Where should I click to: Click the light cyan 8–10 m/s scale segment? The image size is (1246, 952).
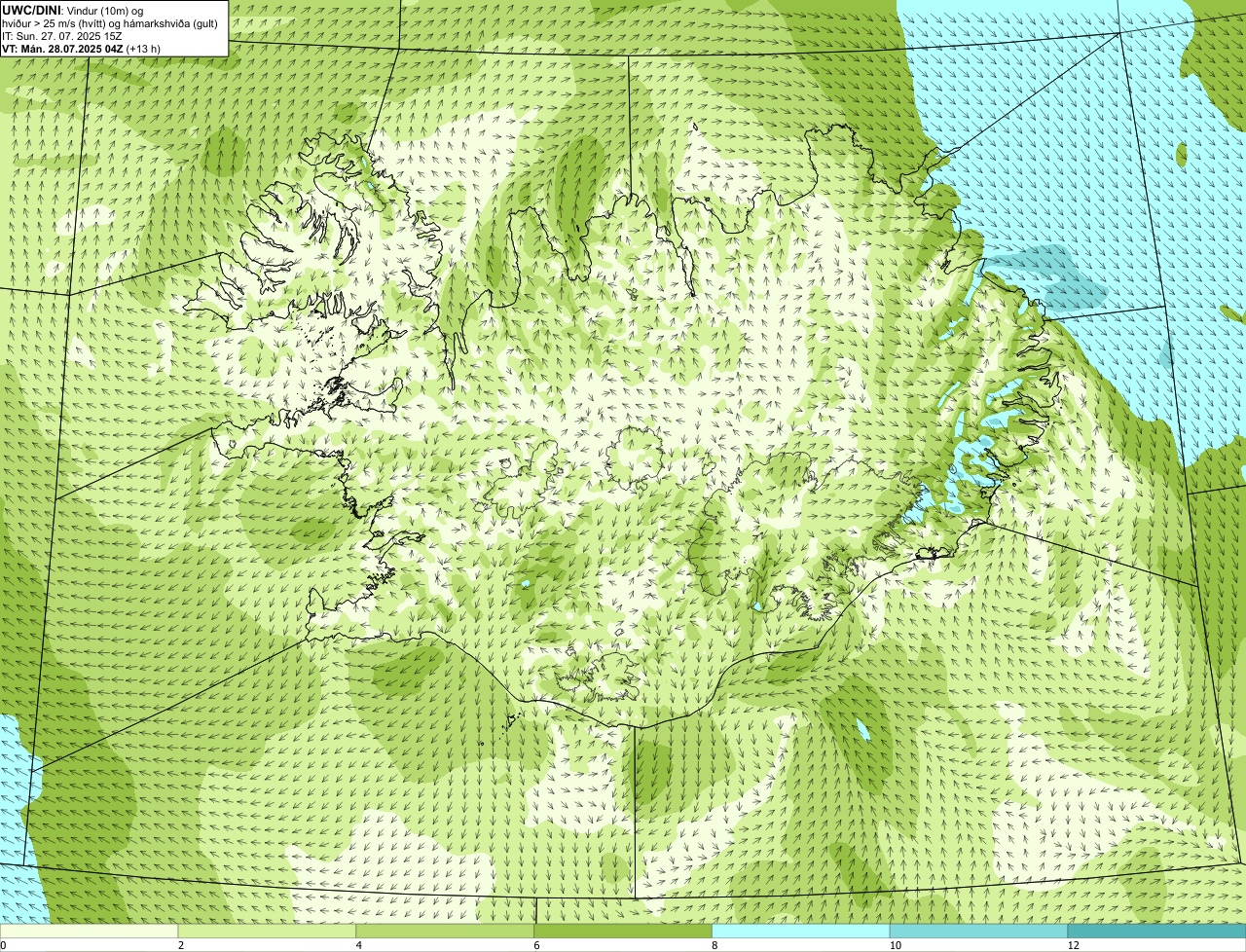click(x=801, y=932)
